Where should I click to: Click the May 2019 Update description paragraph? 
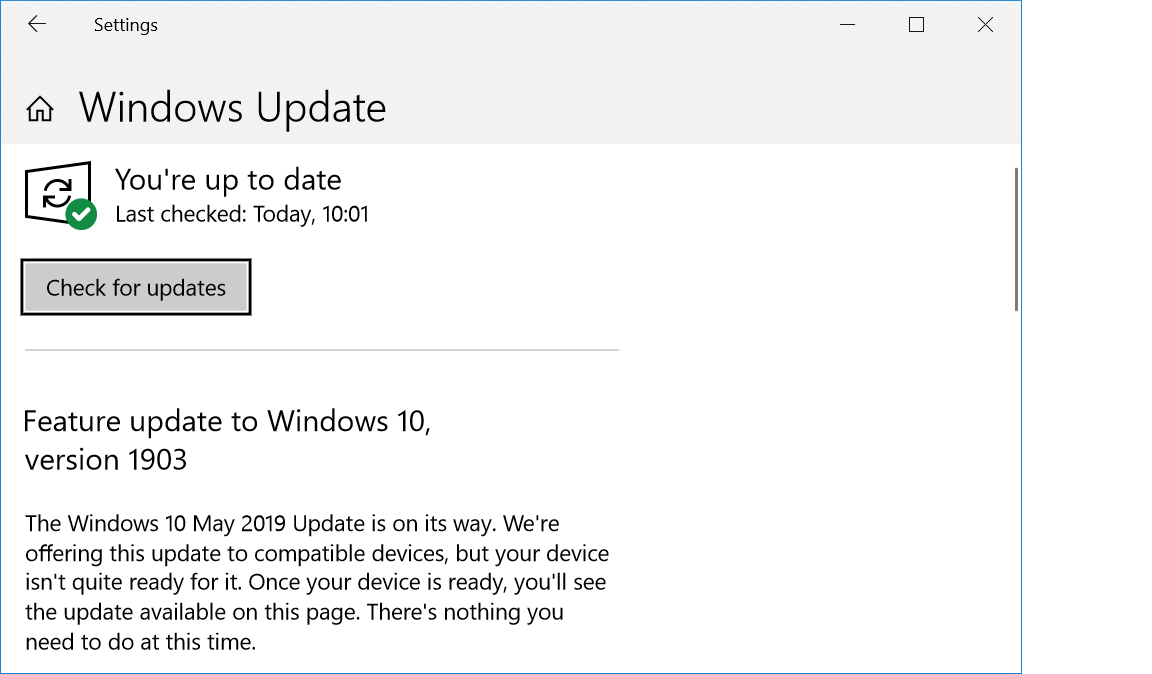click(x=317, y=582)
